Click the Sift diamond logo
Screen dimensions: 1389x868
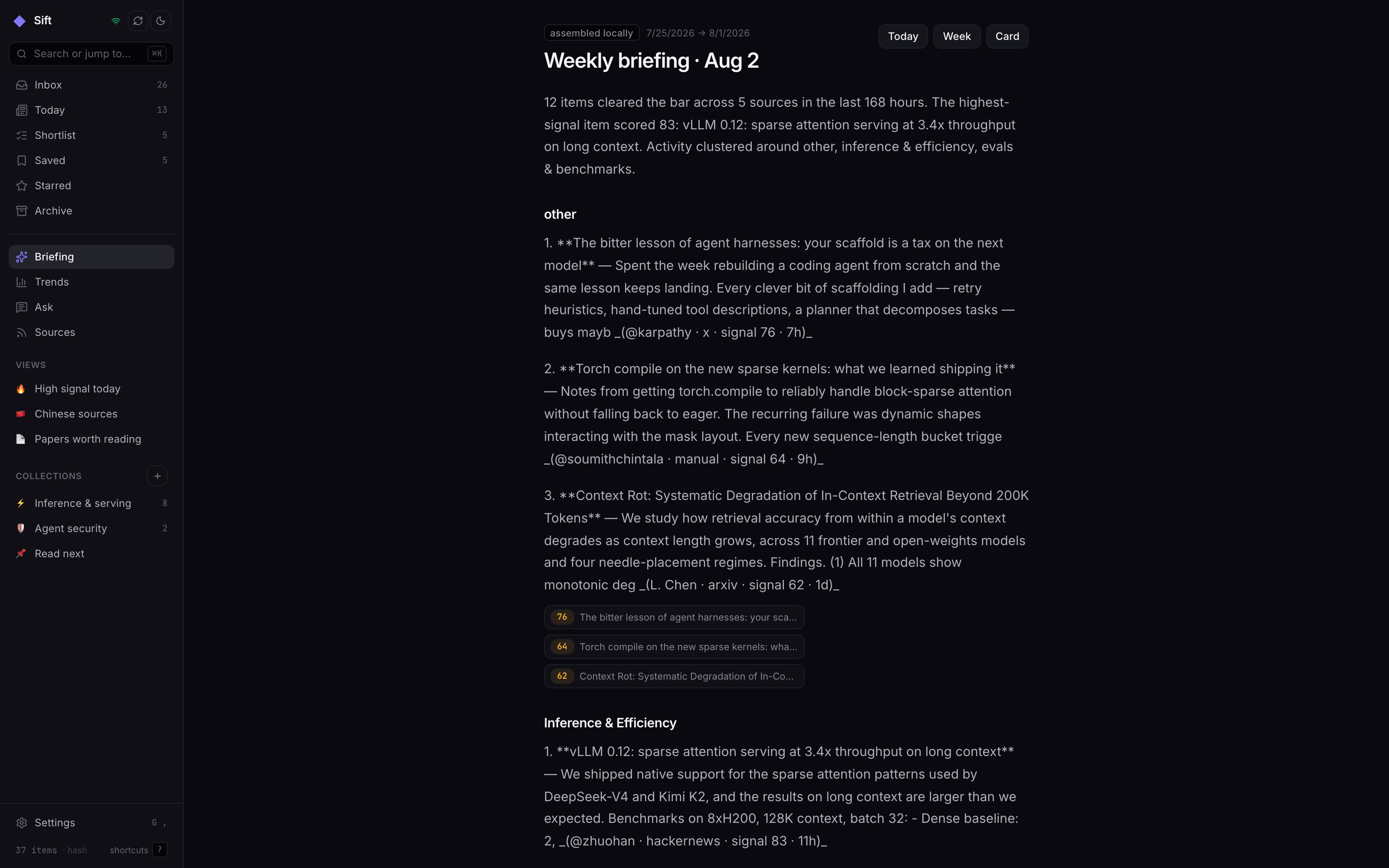coord(20,21)
